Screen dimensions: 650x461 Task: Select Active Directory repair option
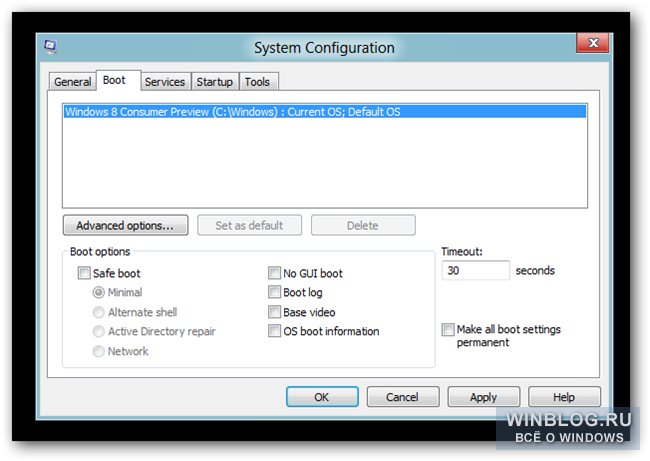pos(99,331)
